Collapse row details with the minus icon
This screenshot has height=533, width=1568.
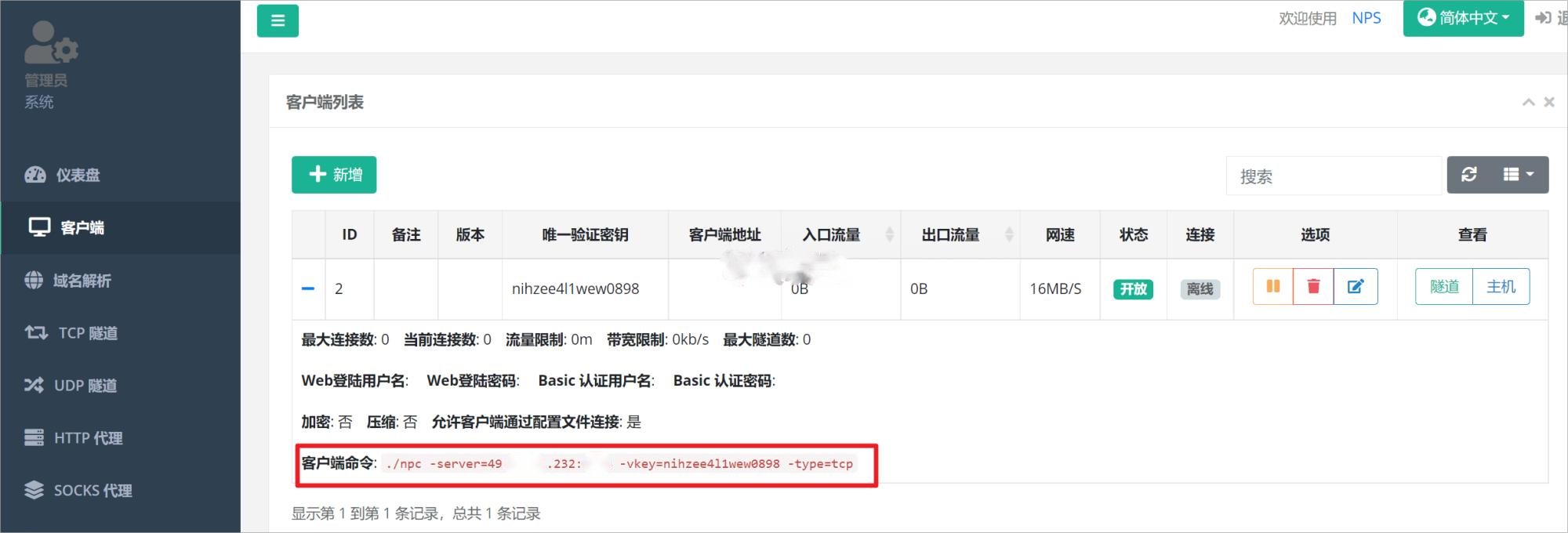[308, 288]
